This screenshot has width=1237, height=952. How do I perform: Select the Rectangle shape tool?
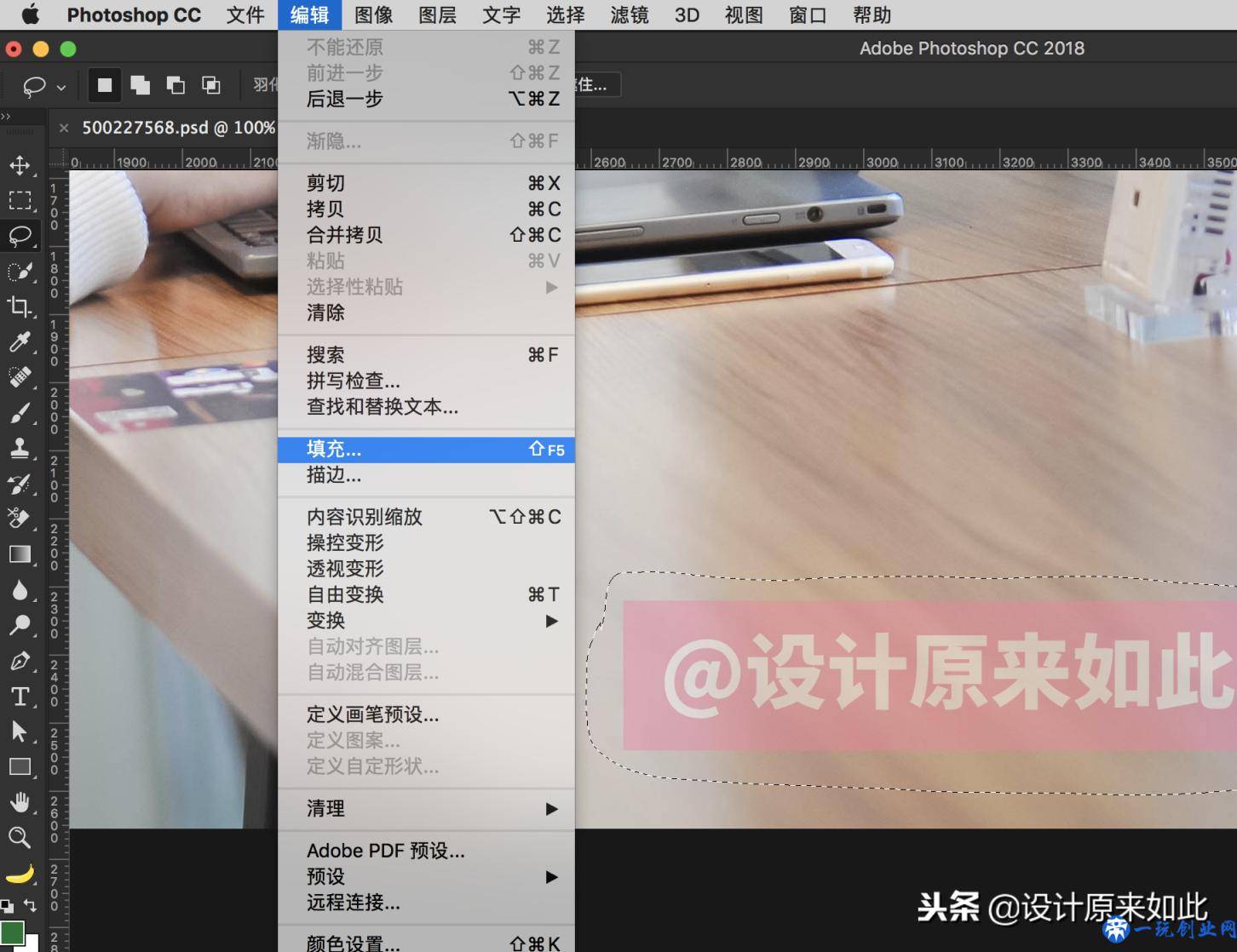pyautogui.click(x=20, y=766)
